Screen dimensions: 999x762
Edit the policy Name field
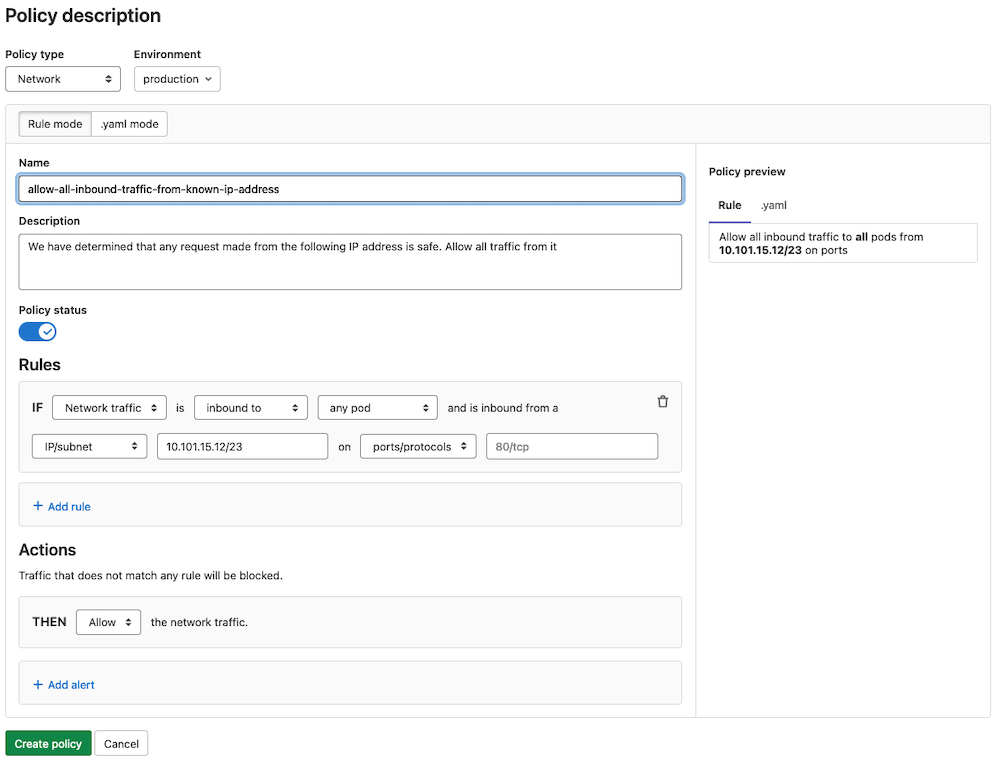point(350,188)
